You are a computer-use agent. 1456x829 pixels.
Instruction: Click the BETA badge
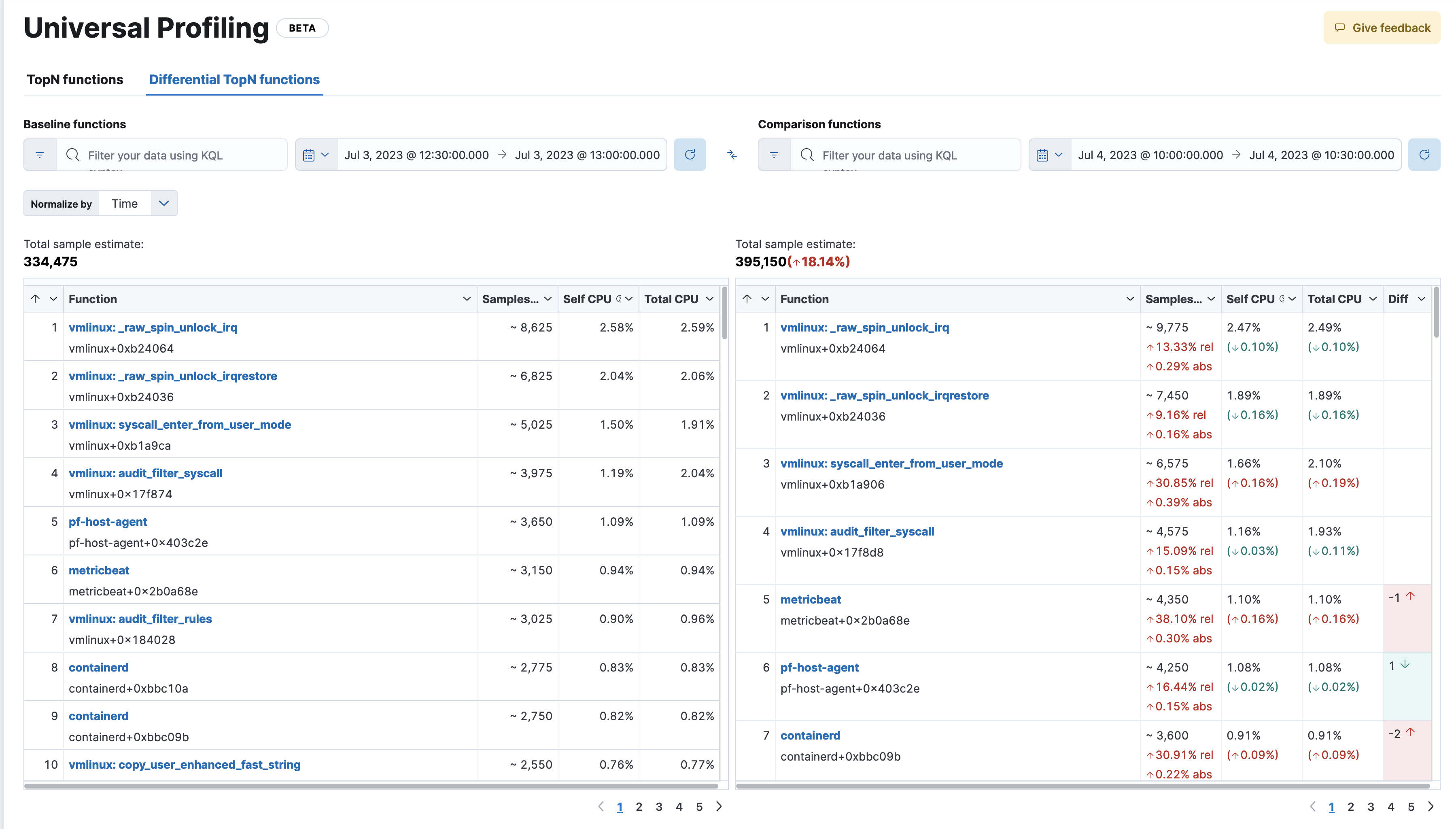click(302, 28)
